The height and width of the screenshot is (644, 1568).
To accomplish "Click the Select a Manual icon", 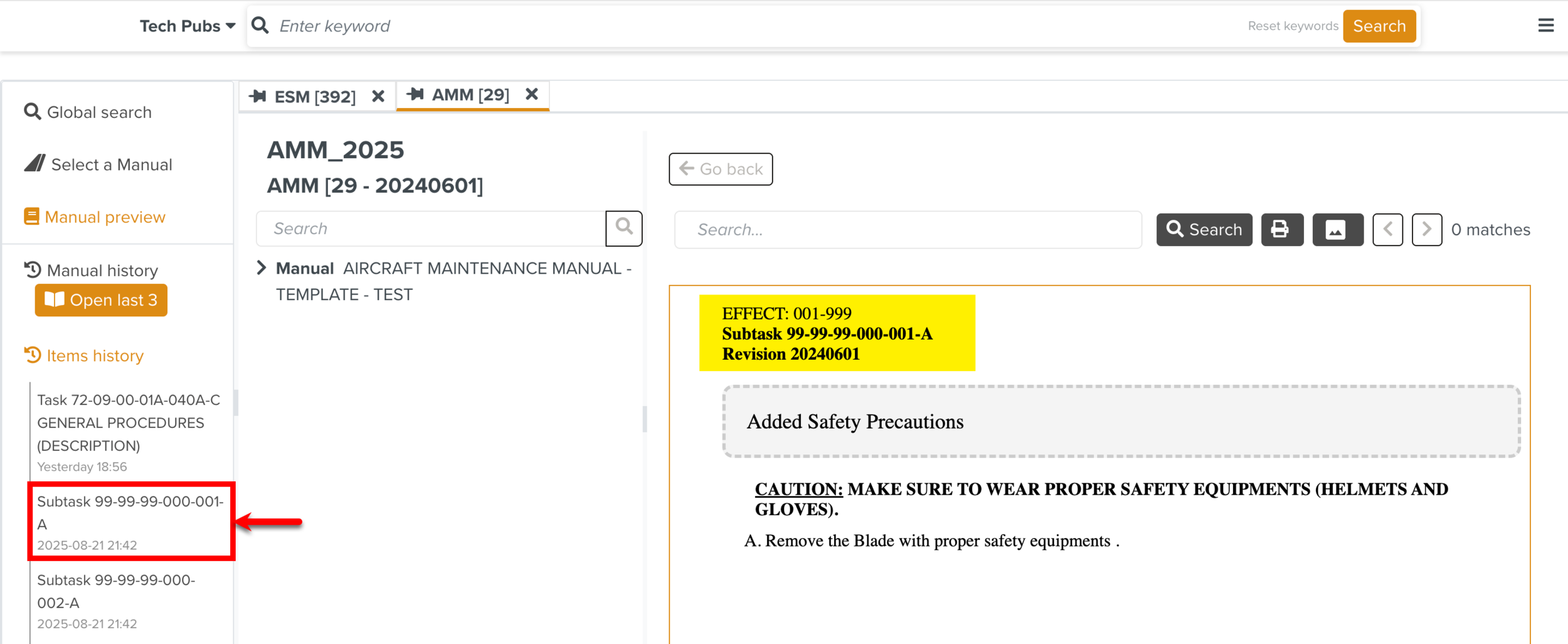I will coord(34,163).
